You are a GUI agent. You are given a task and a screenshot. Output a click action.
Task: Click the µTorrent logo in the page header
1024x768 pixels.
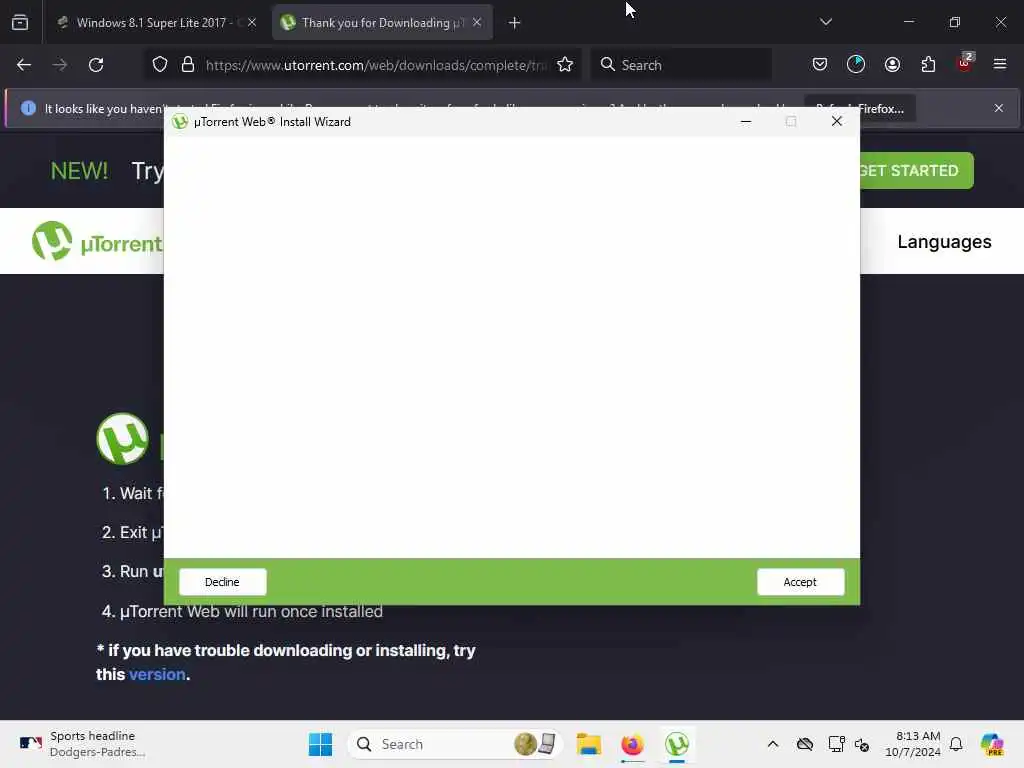coord(97,241)
